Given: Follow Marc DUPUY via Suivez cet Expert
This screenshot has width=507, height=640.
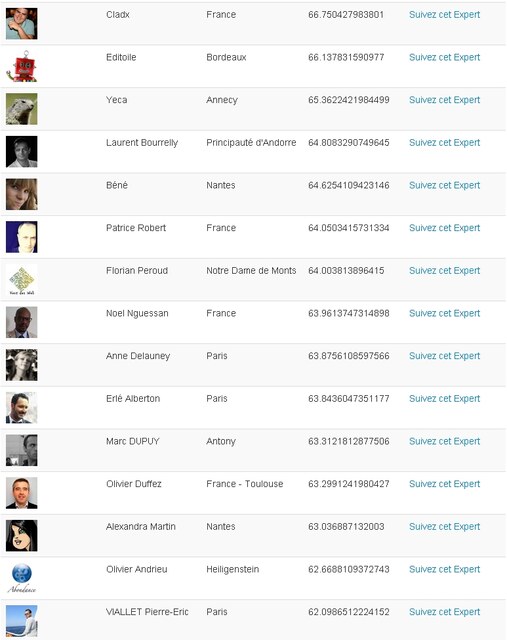Looking at the screenshot, I should [445, 441].
